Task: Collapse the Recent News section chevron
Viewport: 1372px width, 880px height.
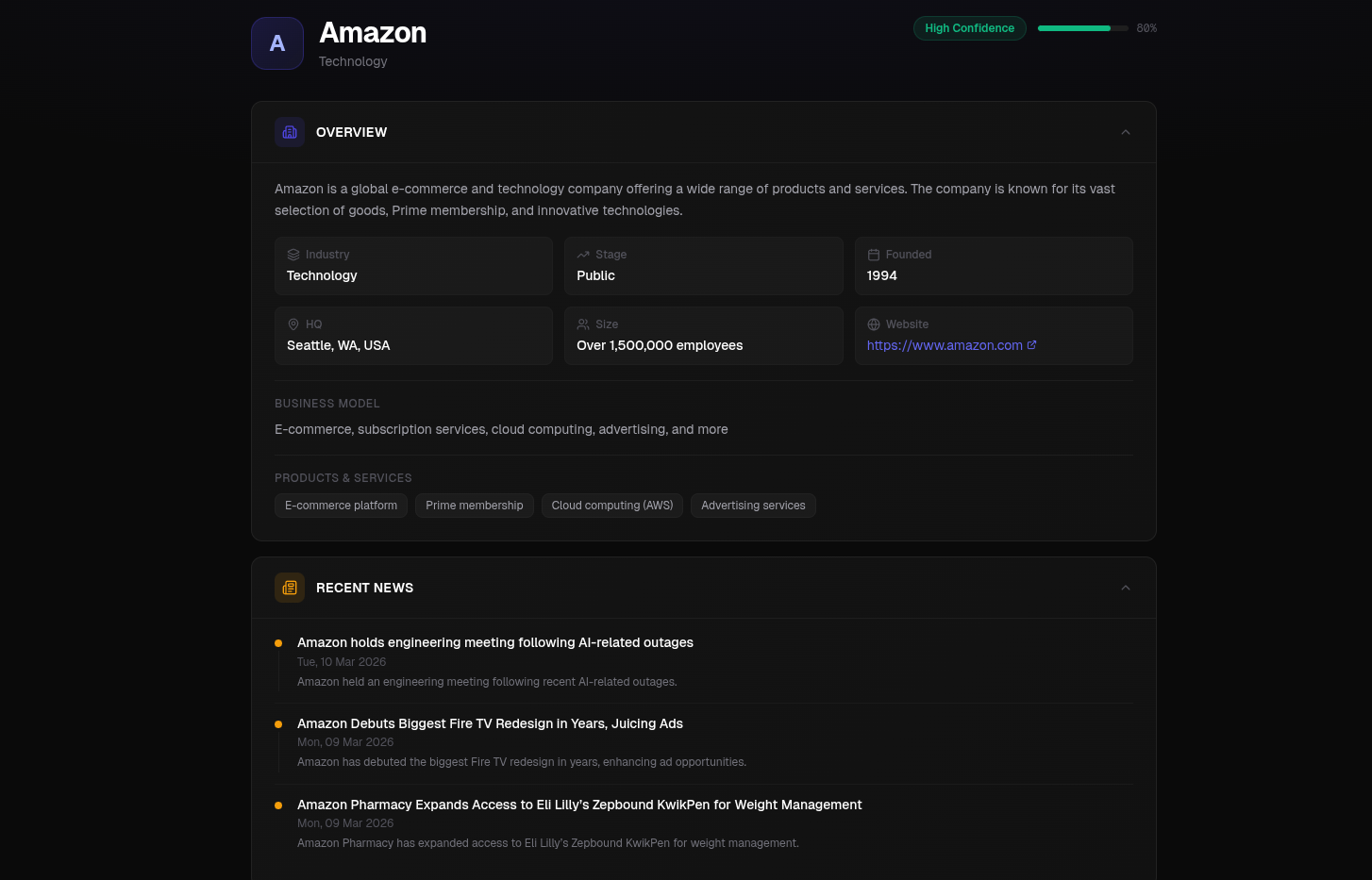Action: (1126, 588)
